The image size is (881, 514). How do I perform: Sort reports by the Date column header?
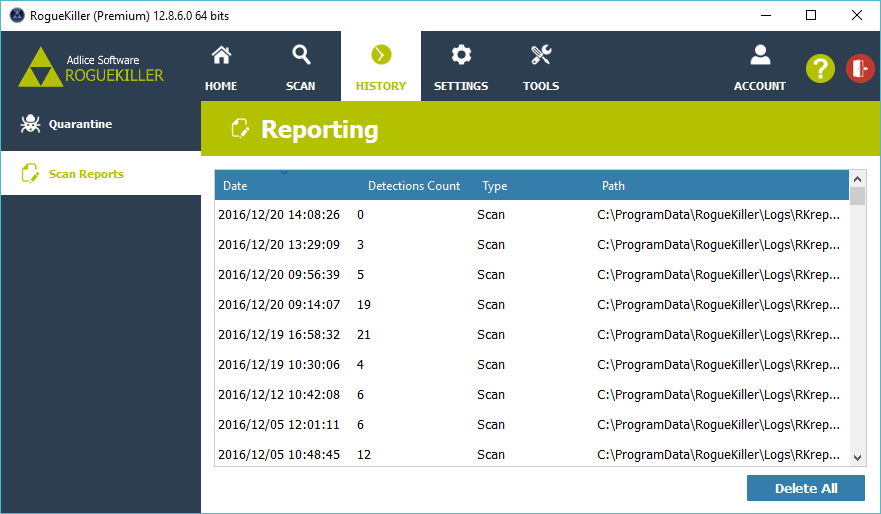click(x=236, y=186)
